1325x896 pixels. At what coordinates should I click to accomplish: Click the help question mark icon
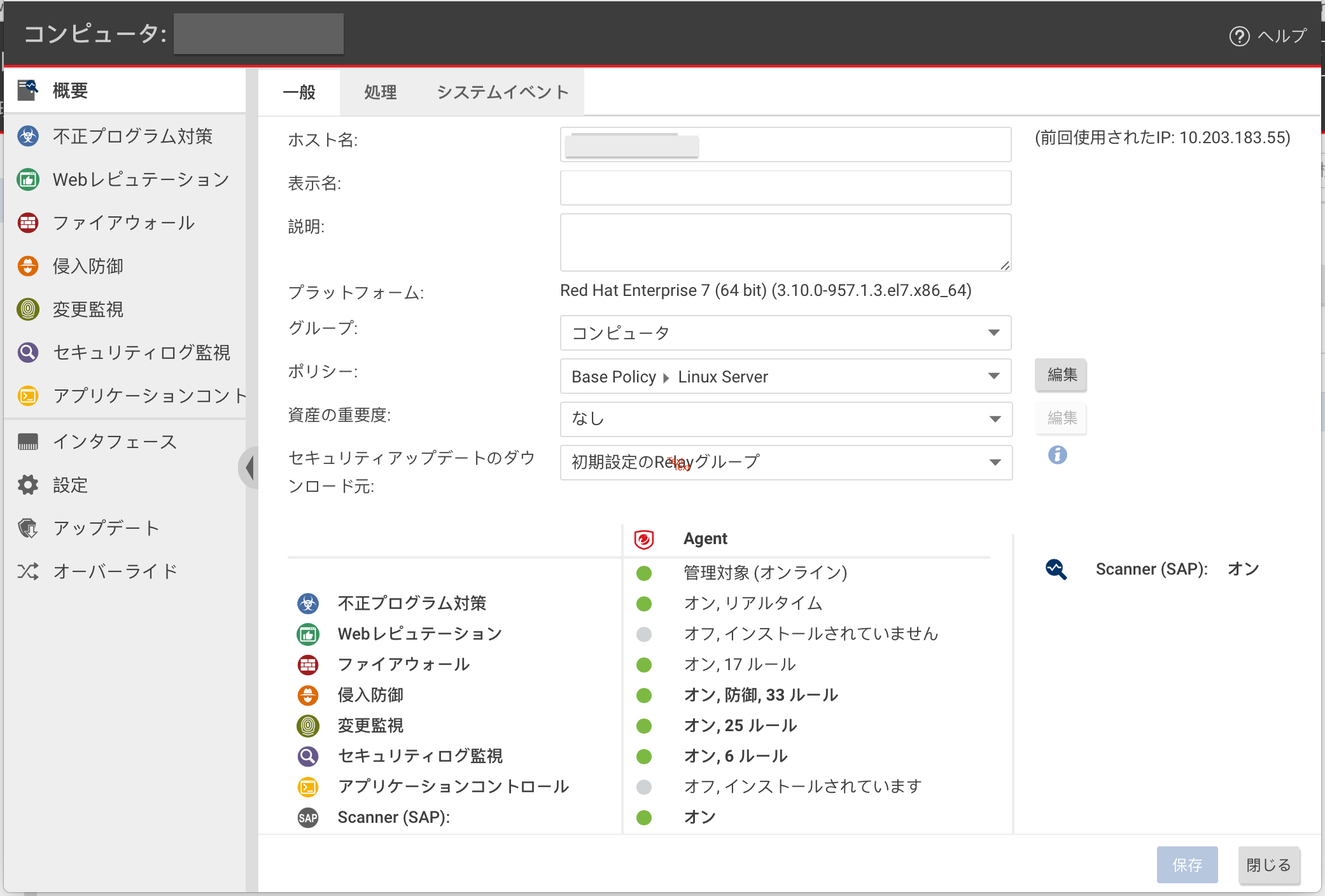[1239, 36]
